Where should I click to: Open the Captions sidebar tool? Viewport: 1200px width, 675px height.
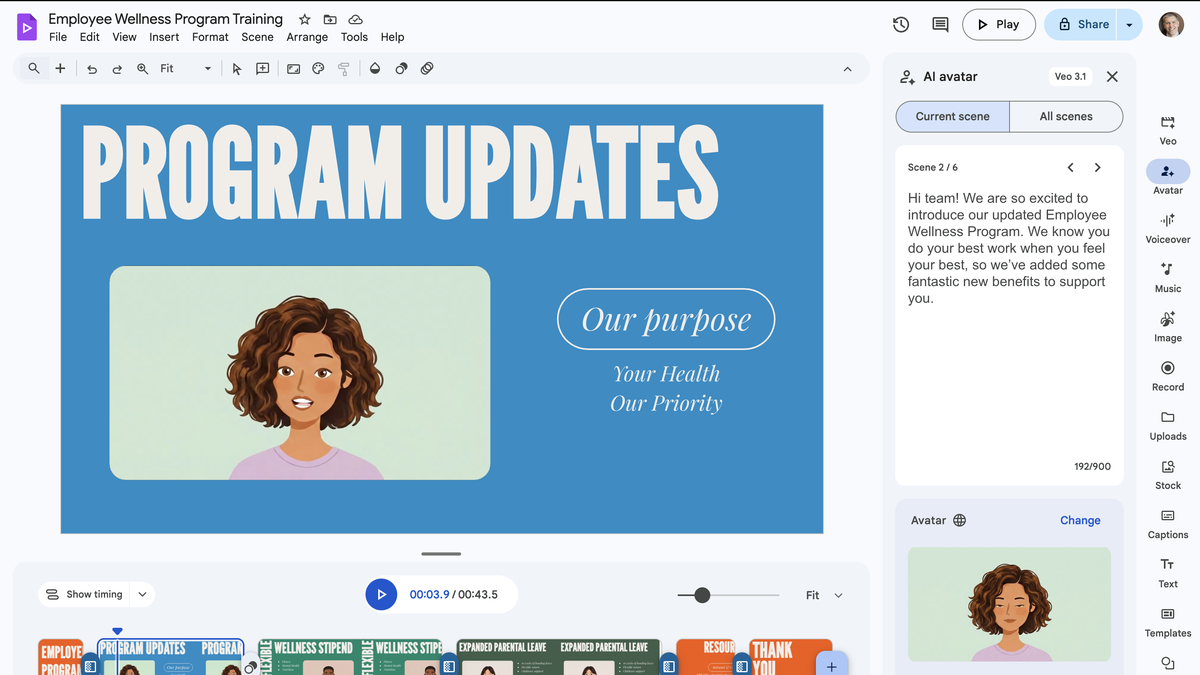[1167, 523]
